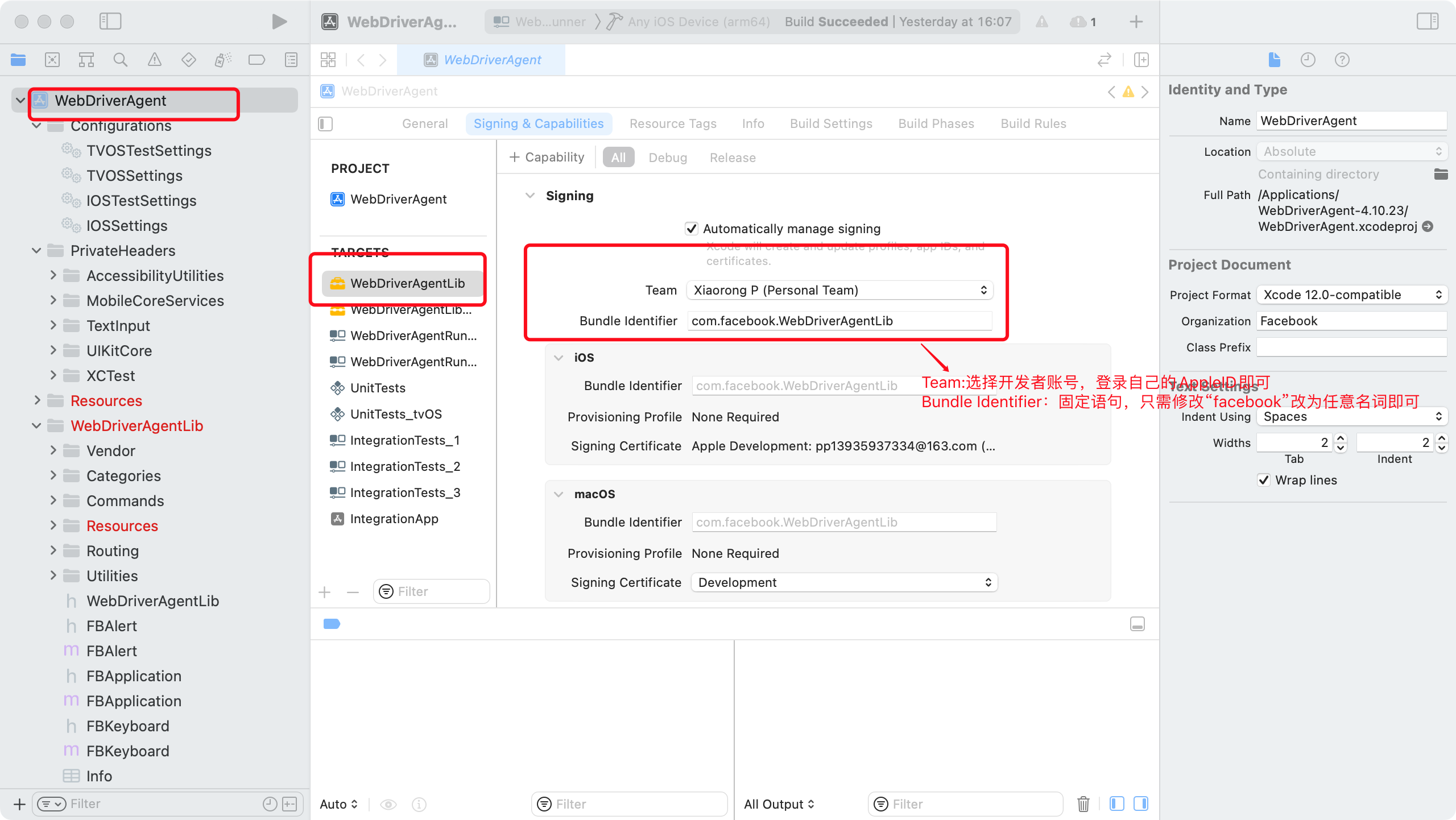The height and width of the screenshot is (820, 1456).
Task: Toggle recent files filter
Action: point(270,804)
